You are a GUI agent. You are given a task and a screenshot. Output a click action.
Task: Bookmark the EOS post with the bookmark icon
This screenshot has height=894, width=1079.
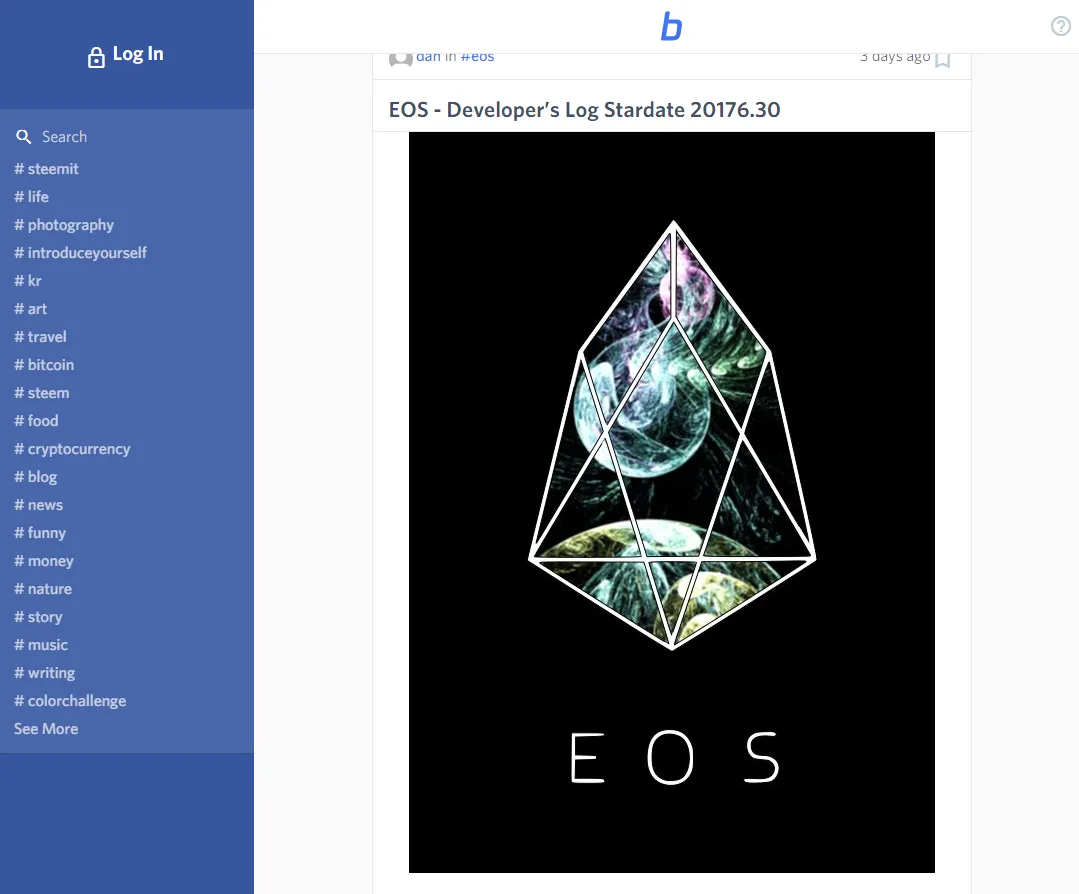pos(943,60)
